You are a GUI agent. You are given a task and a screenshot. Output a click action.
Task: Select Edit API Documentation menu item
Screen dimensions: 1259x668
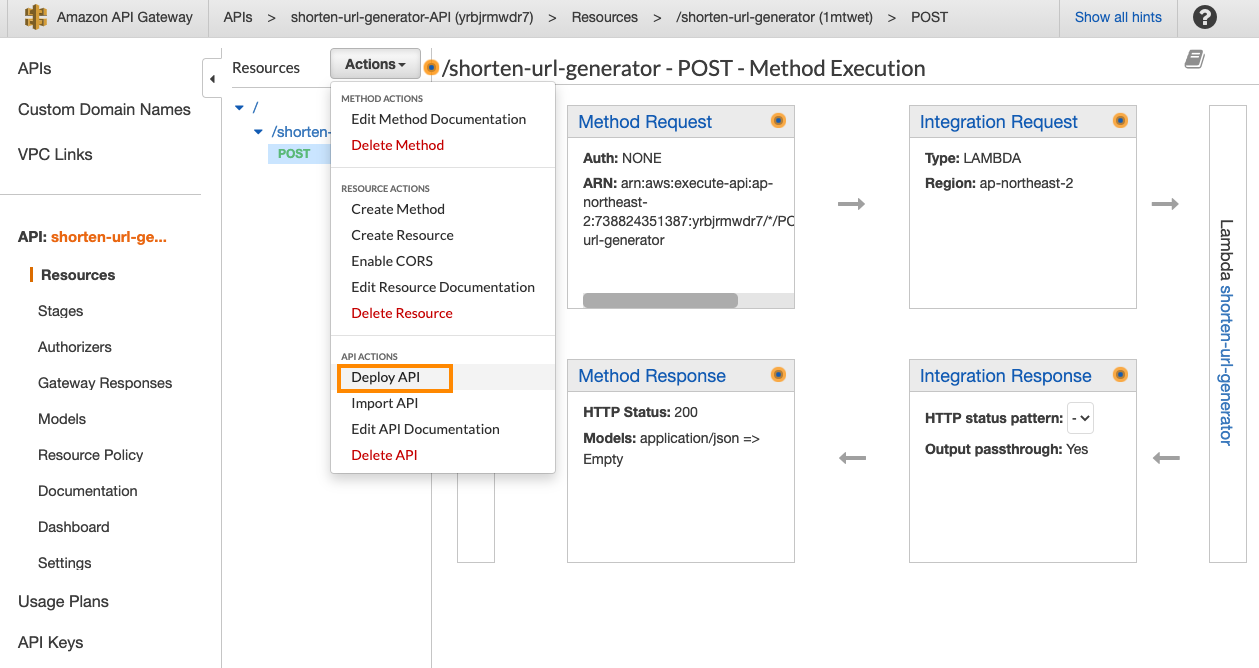tap(425, 429)
